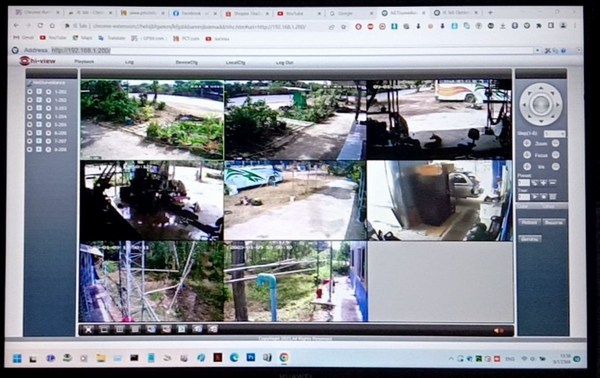Viewport: 600px width, 378px height.
Task: Toggle first circle of channel 8-208 row
Action: pos(30,150)
